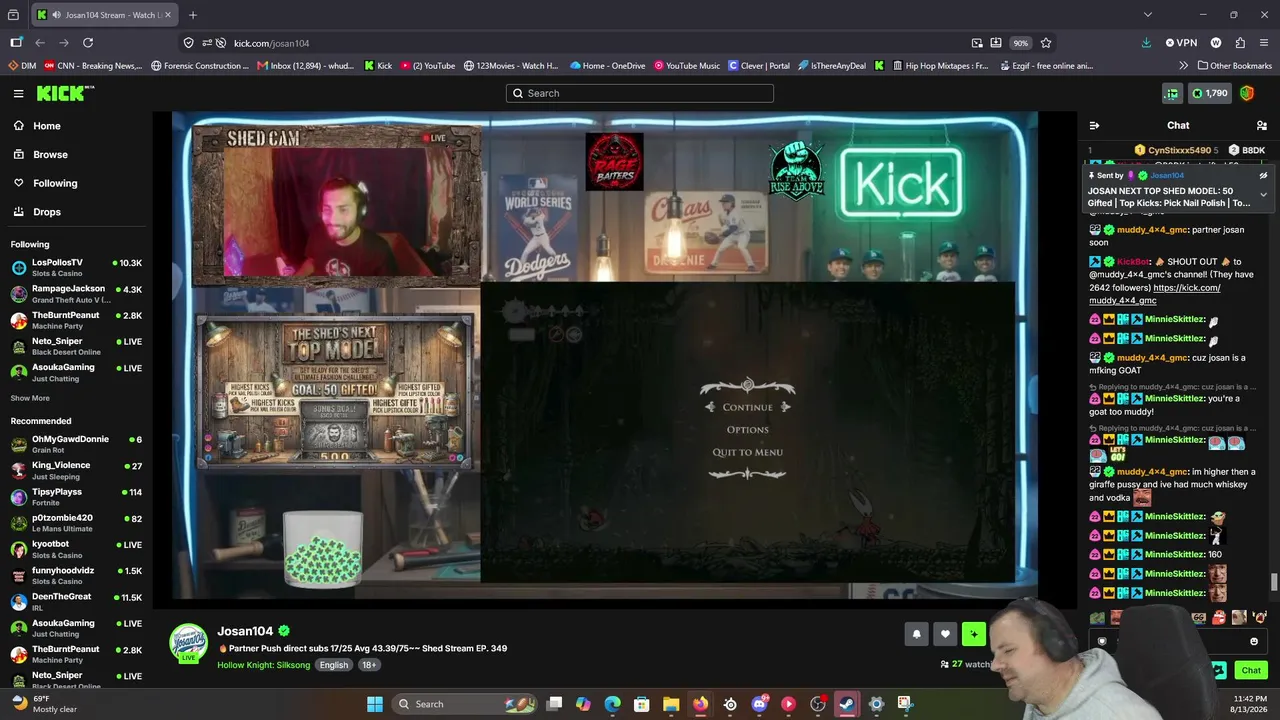Open the kick.com/muddy_4x4_gmc link in chat
This screenshot has height=720, width=1280.
(1154, 294)
